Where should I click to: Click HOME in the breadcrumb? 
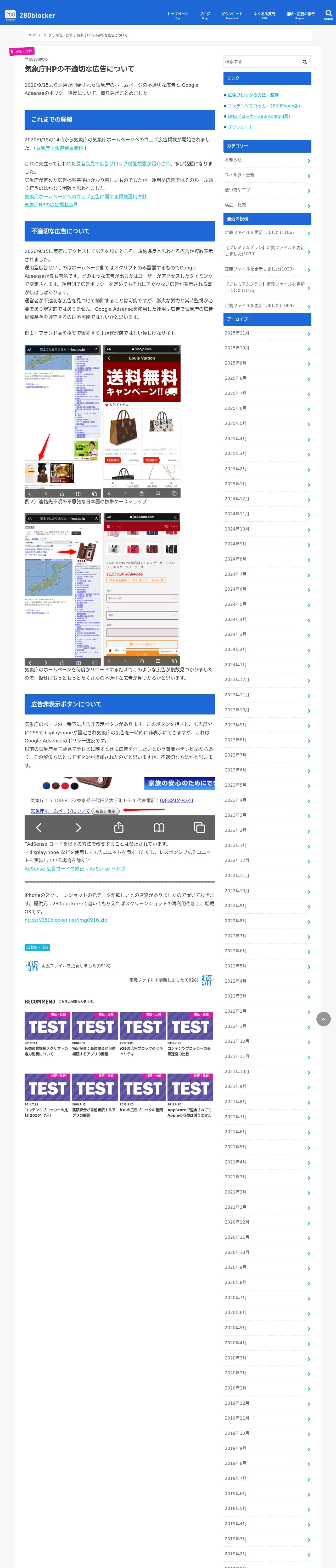(x=32, y=35)
